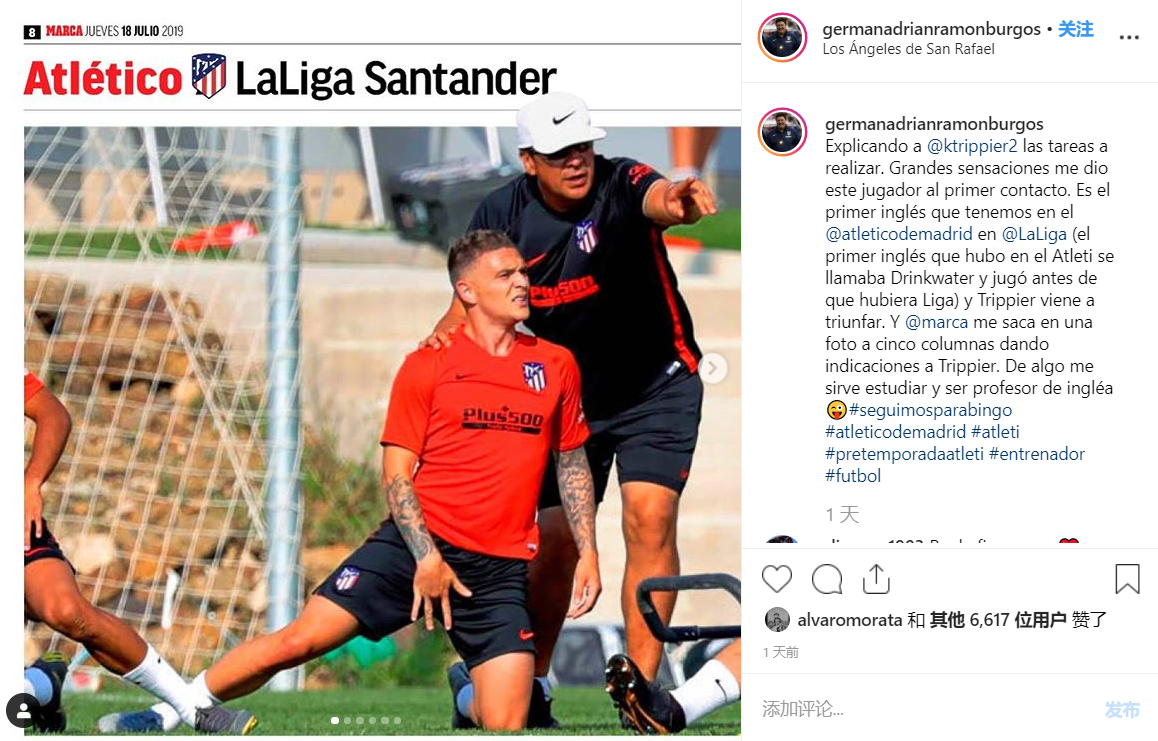Screen dimensions: 1158x741
Task: Jump to second carousel dot indicator
Action: click(347, 720)
